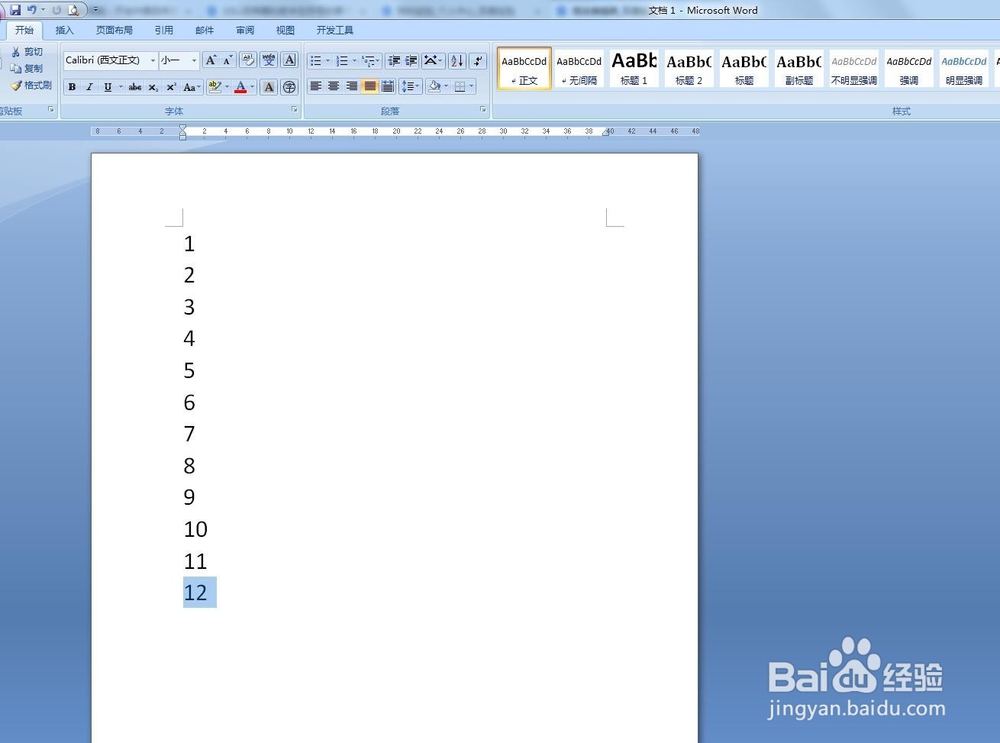This screenshot has height=743, width=1000.
Task: Apply a numbered list
Action: [x=343, y=61]
